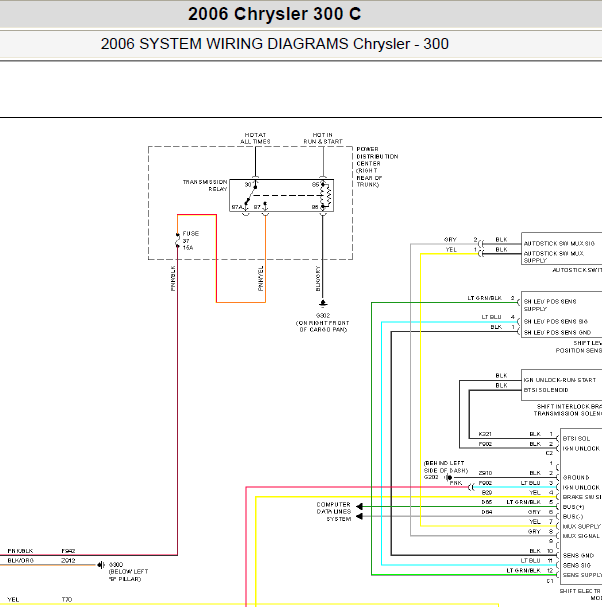Click "LT GRN/BLK" label at shift lever pin 2
Screen dimensions: 602x607
(485, 298)
